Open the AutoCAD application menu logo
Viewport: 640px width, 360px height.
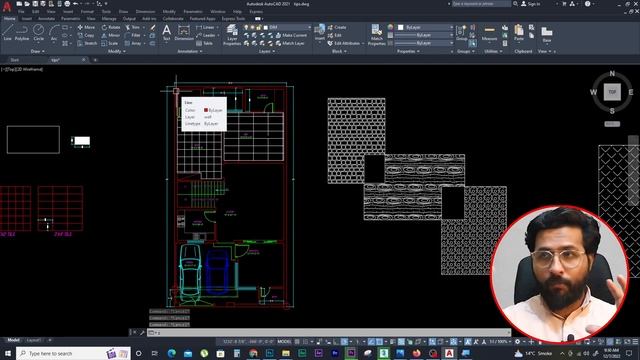coord(7,6)
